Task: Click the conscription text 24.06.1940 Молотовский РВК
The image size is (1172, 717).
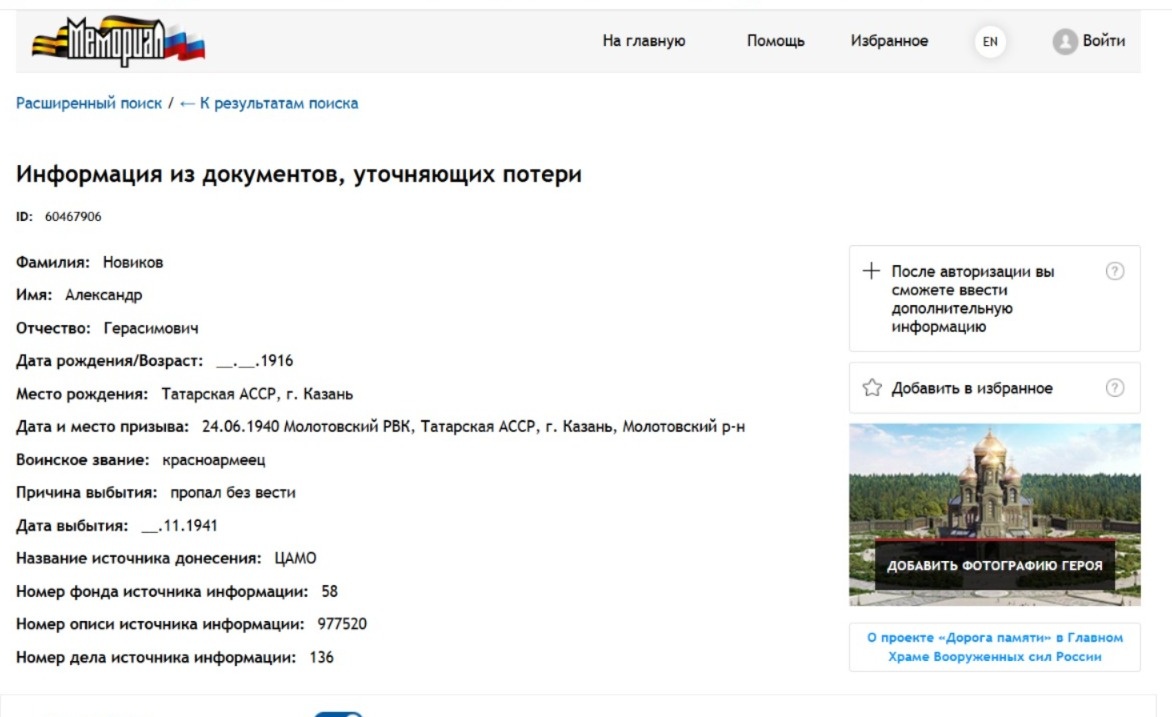Action: click(x=308, y=427)
